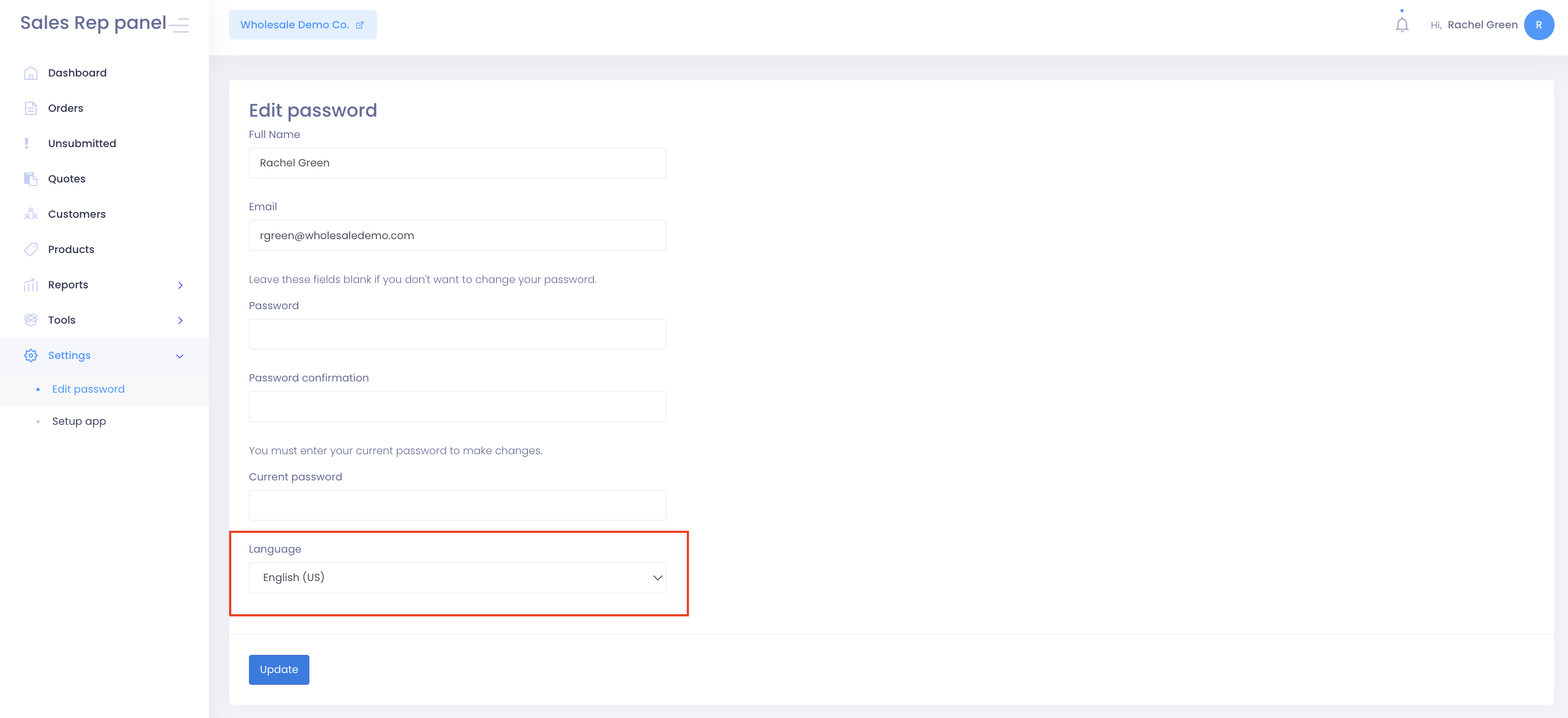The height and width of the screenshot is (718, 1568).
Task: Click the Orders document icon
Action: [x=31, y=108]
